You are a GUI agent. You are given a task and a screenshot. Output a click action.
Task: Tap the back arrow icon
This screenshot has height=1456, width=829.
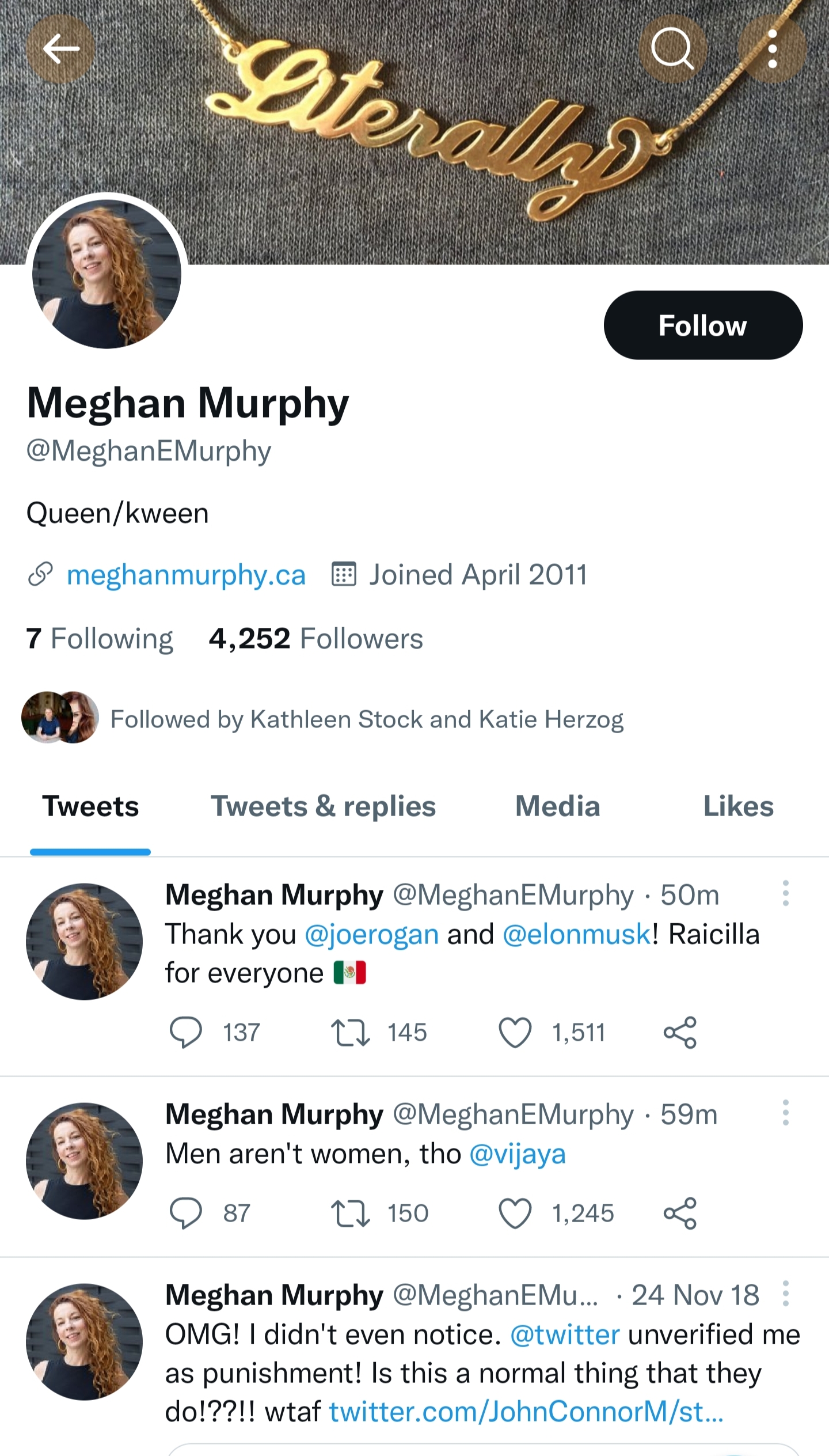[60, 49]
